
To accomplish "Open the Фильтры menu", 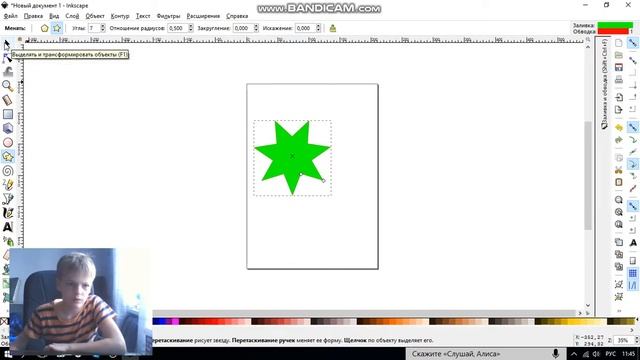I will click(x=168, y=16).
